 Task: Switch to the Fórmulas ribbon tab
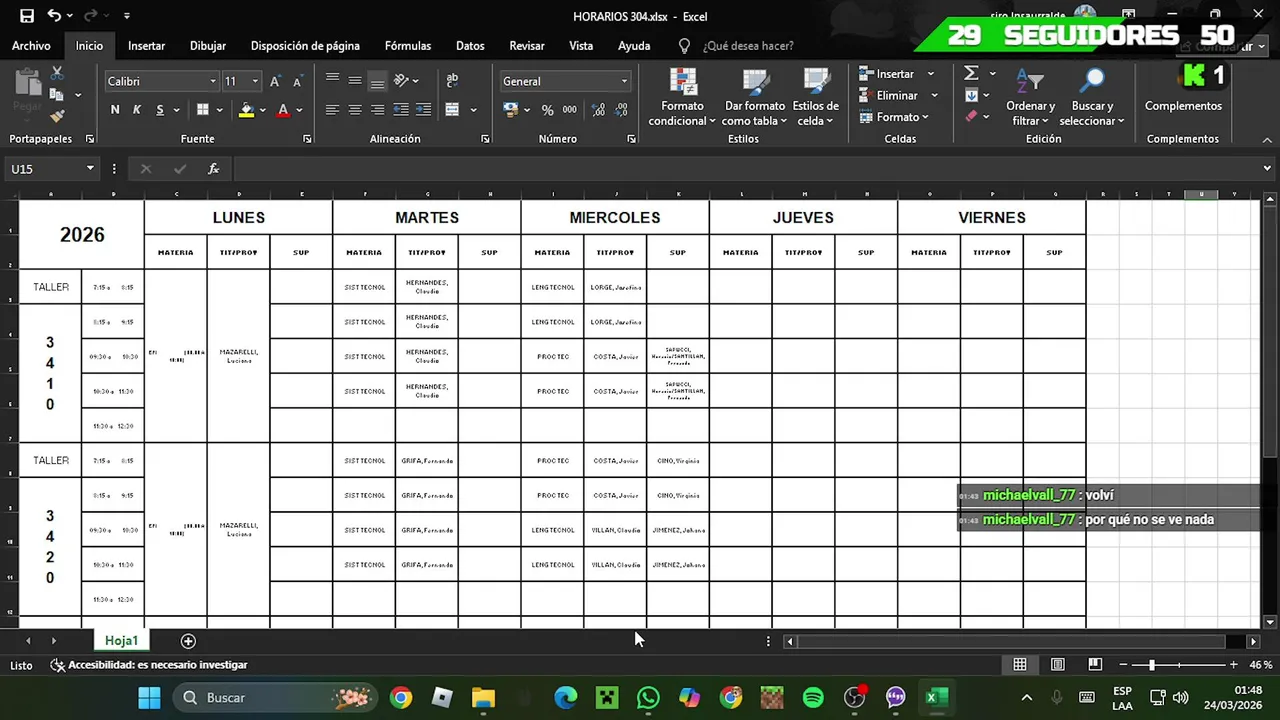tap(408, 46)
